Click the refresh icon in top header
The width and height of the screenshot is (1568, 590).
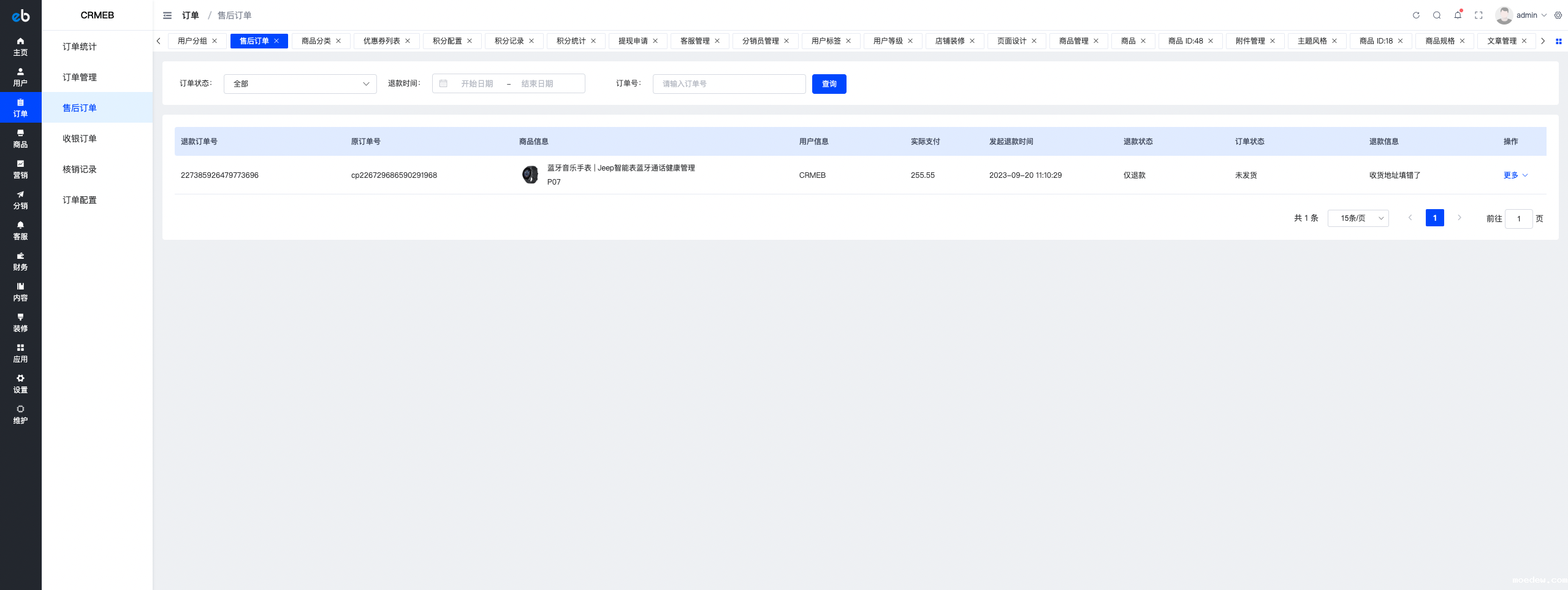pos(1416,15)
